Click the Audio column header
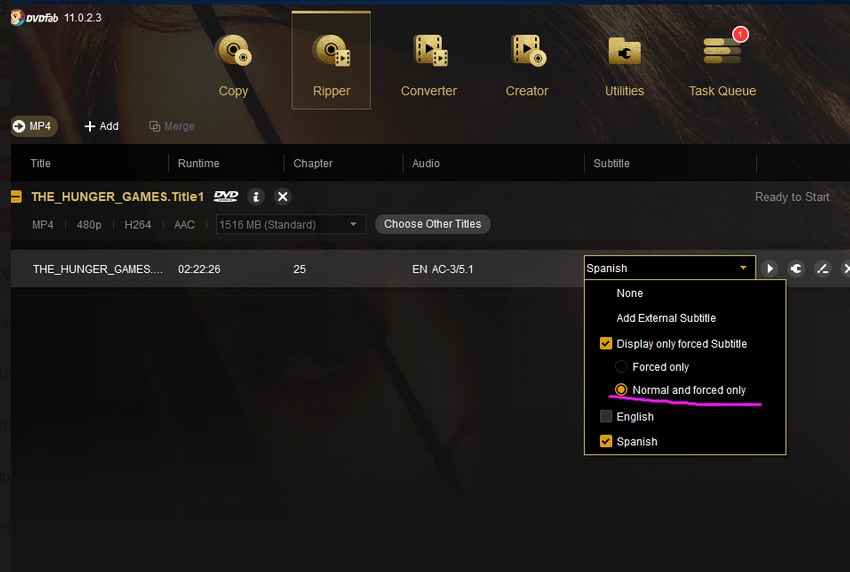Viewport: 850px width, 572px height. click(426, 163)
